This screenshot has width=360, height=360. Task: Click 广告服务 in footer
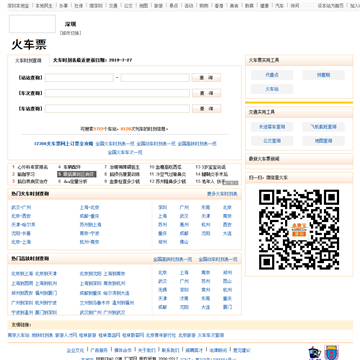[99, 350]
